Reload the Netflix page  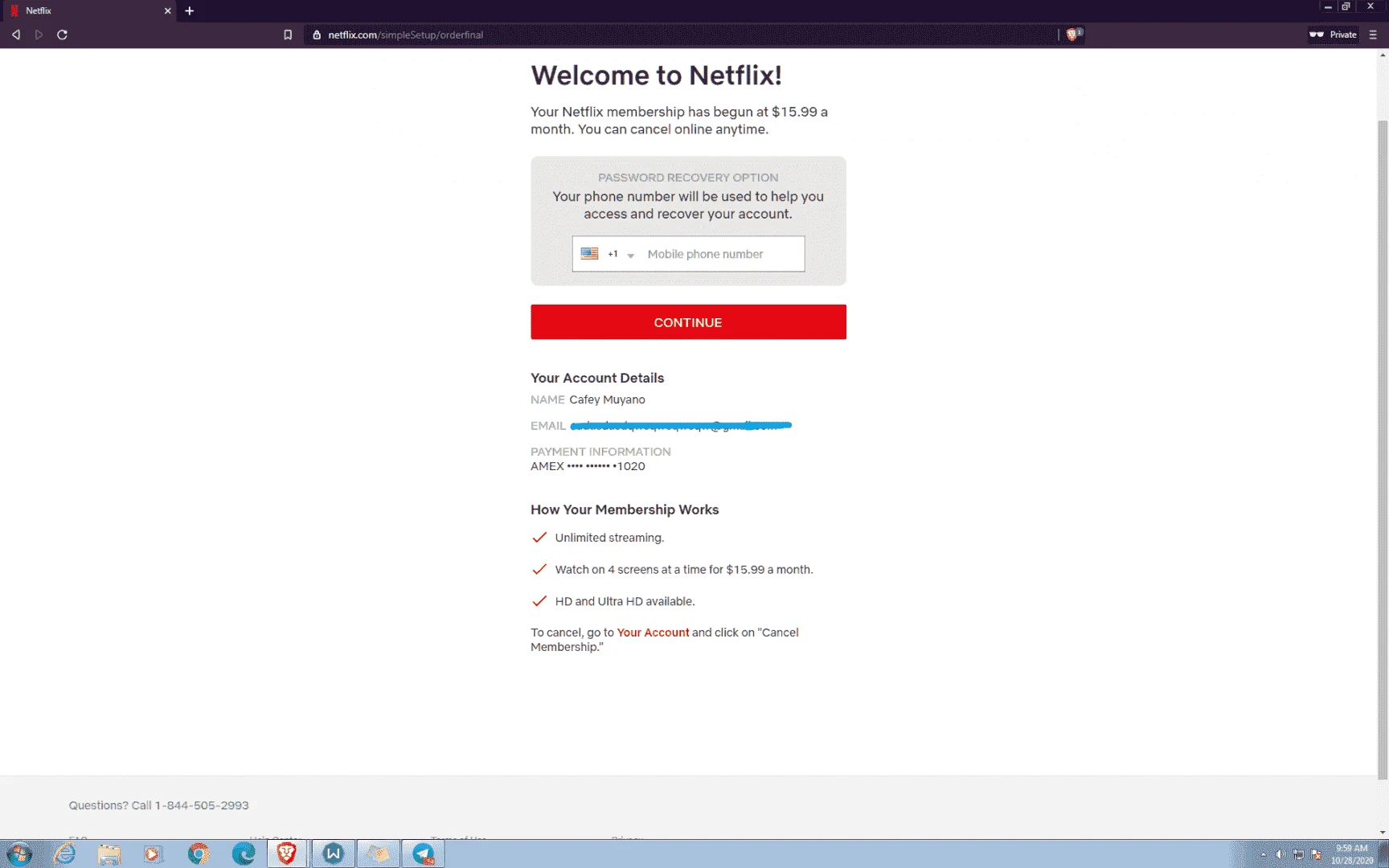coord(62,35)
